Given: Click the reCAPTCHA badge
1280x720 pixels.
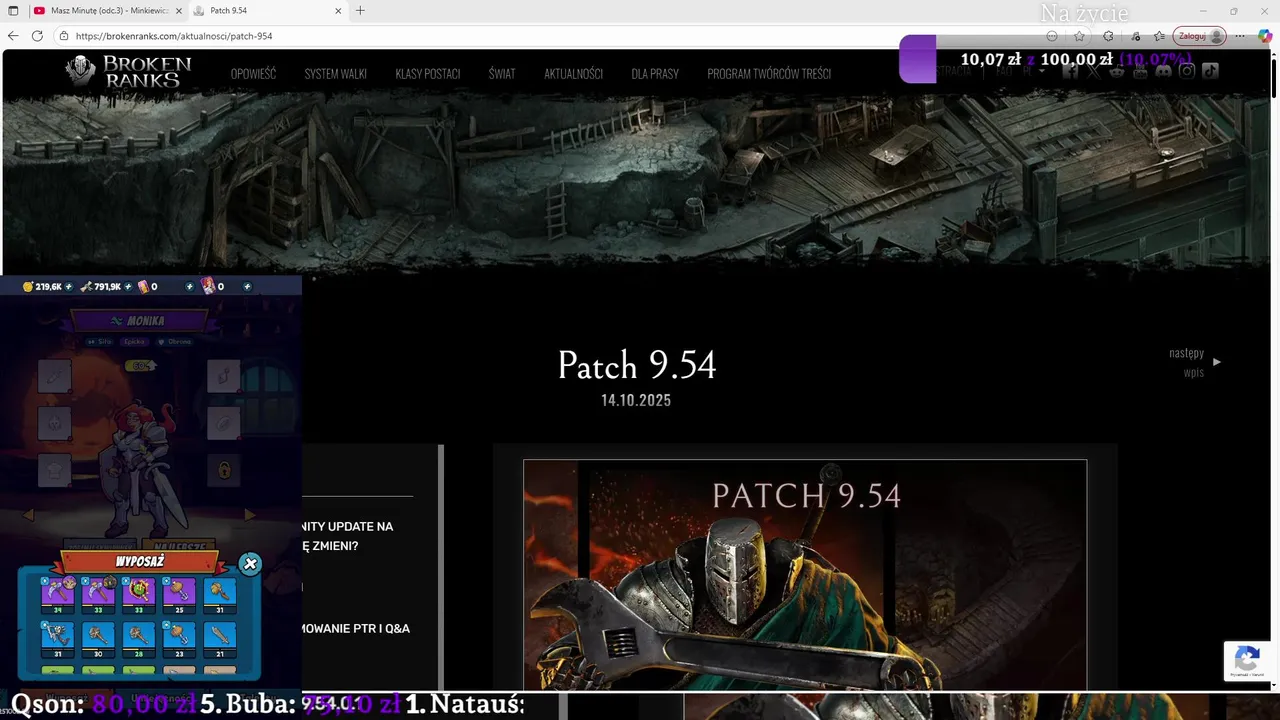Looking at the screenshot, I should click(1247, 662).
